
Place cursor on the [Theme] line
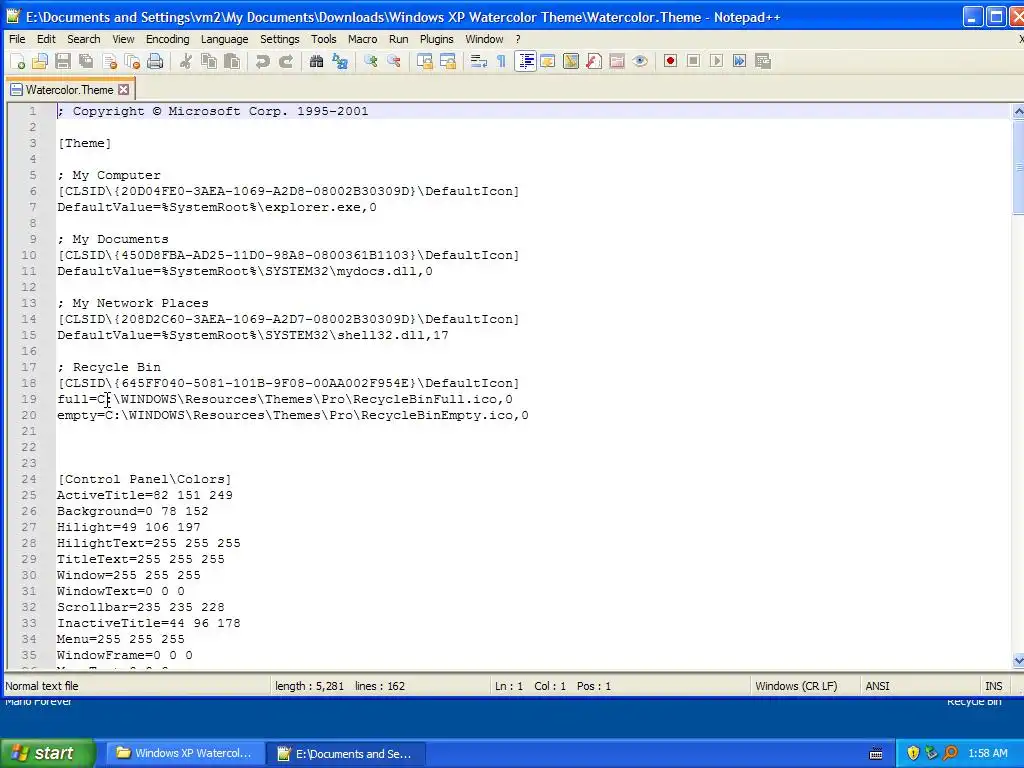pos(84,143)
